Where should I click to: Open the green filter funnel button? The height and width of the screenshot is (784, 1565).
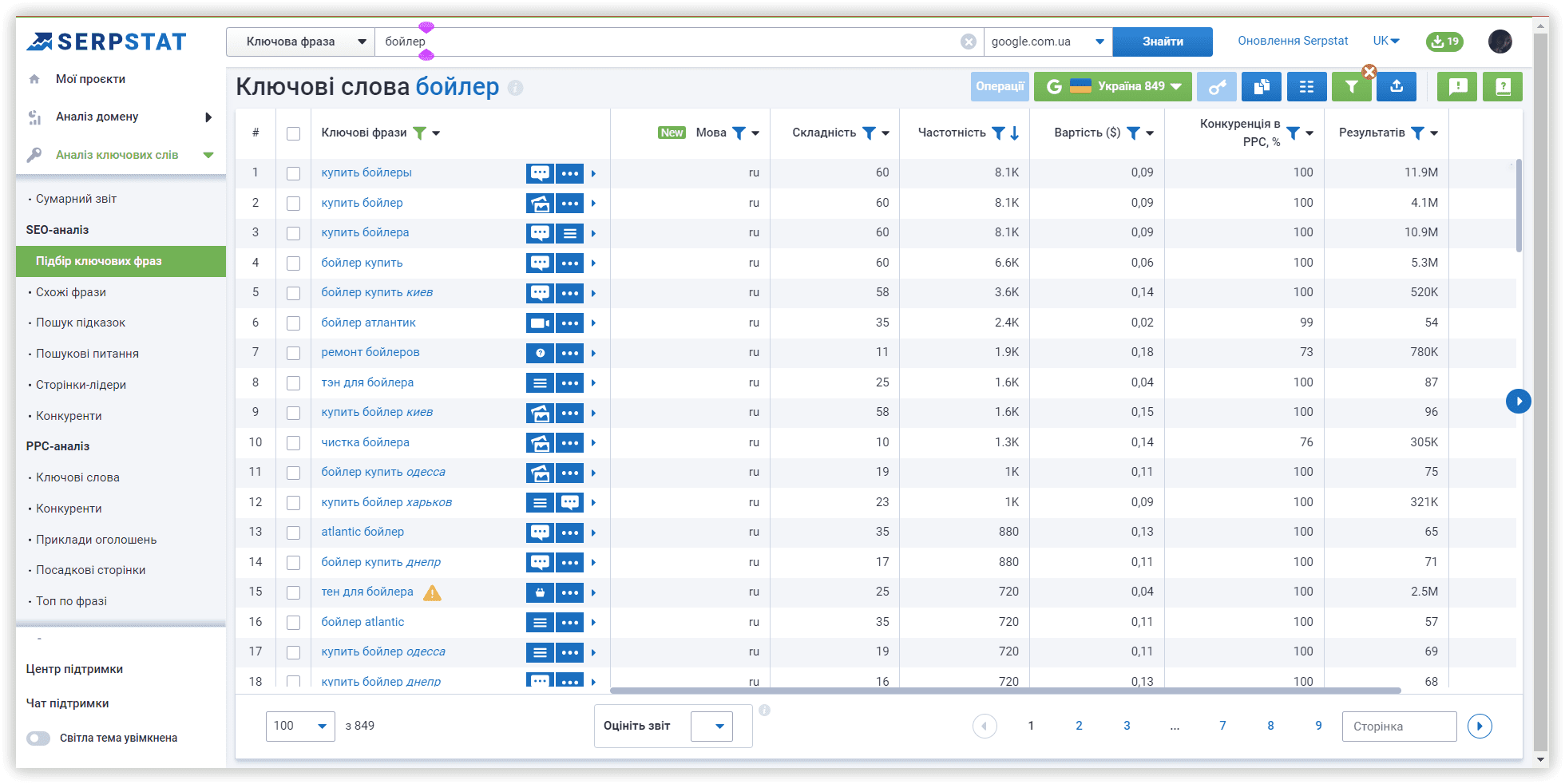click(1351, 86)
